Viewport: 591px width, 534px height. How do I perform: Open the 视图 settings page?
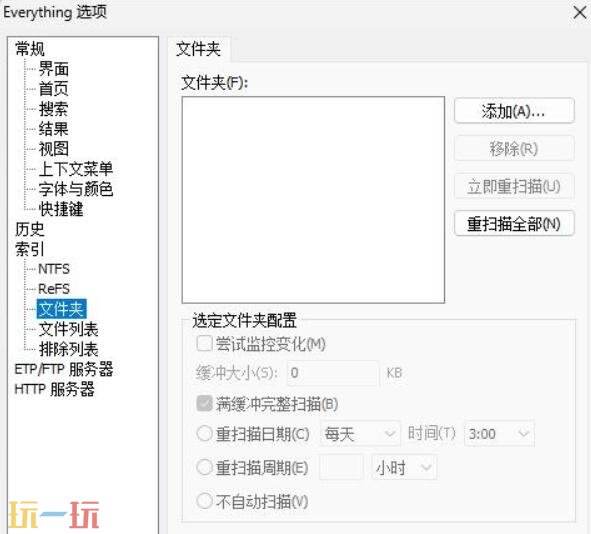54,149
